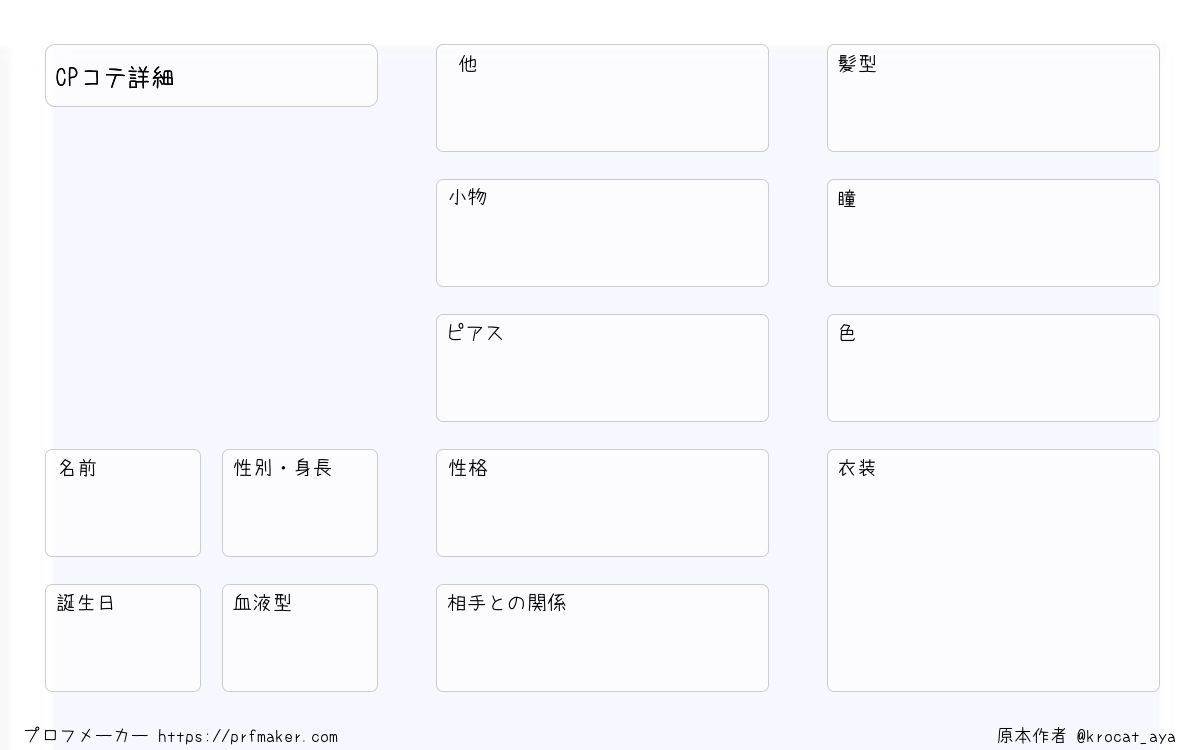
Task: Click the @krocat_aya author credit
Action: coord(1126,737)
